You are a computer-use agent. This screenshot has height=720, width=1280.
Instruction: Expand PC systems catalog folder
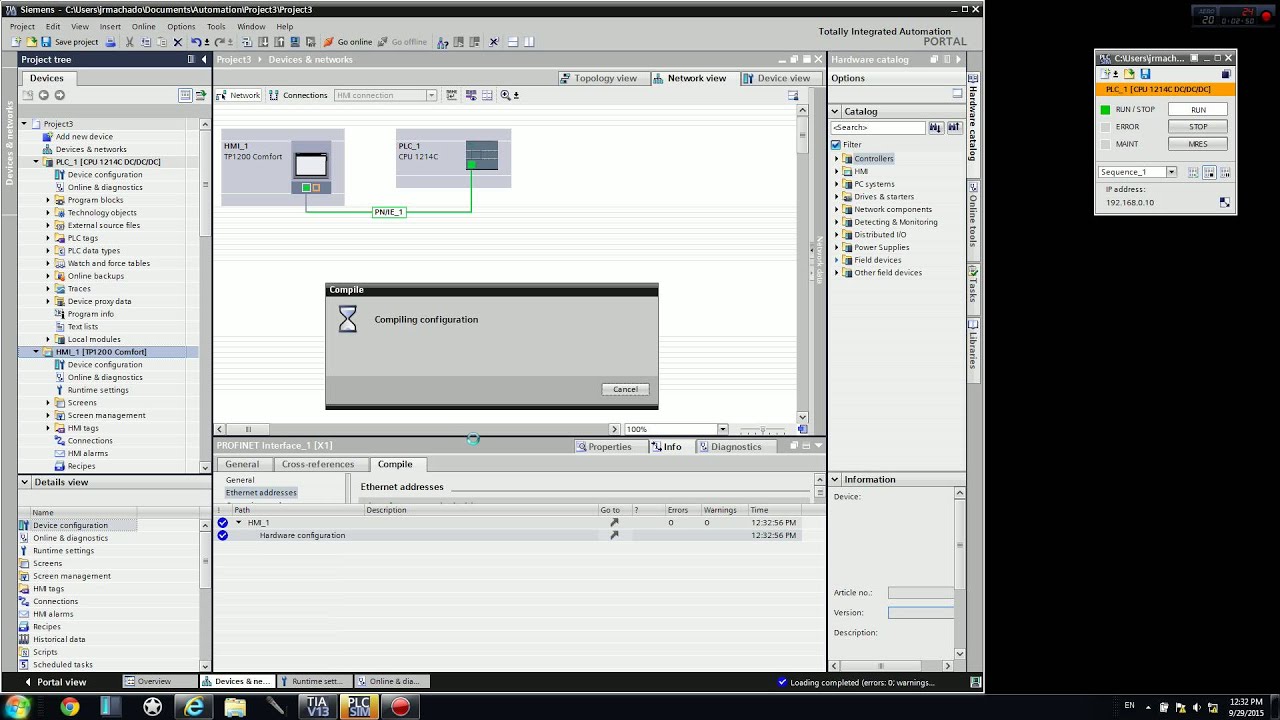(836, 184)
